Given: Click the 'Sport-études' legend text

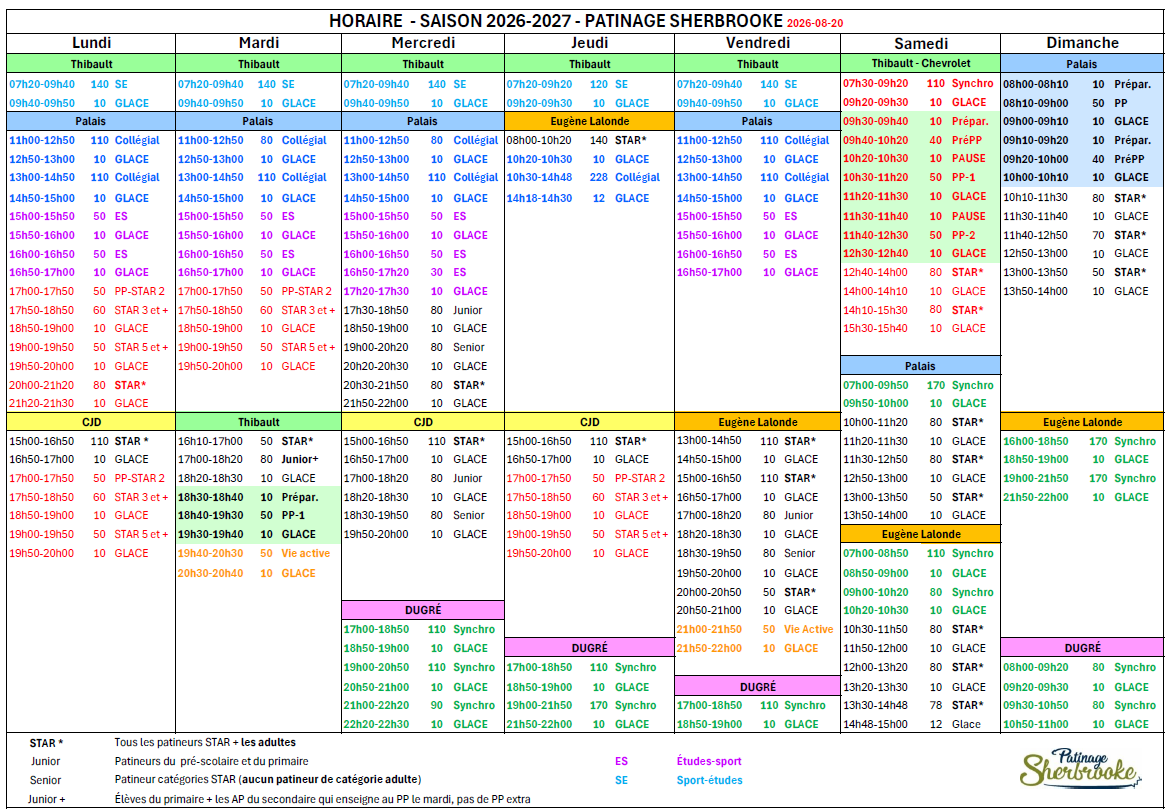Looking at the screenshot, I should click(709, 780).
